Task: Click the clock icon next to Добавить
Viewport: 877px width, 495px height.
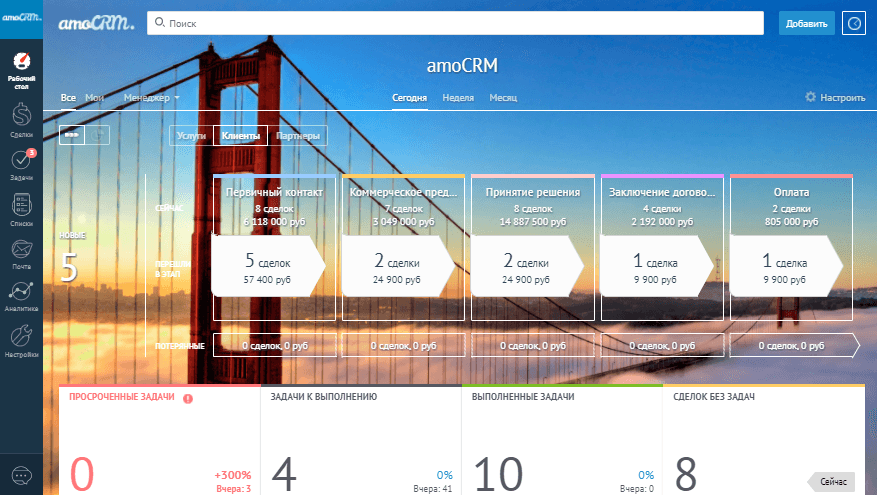Action: pos(854,23)
